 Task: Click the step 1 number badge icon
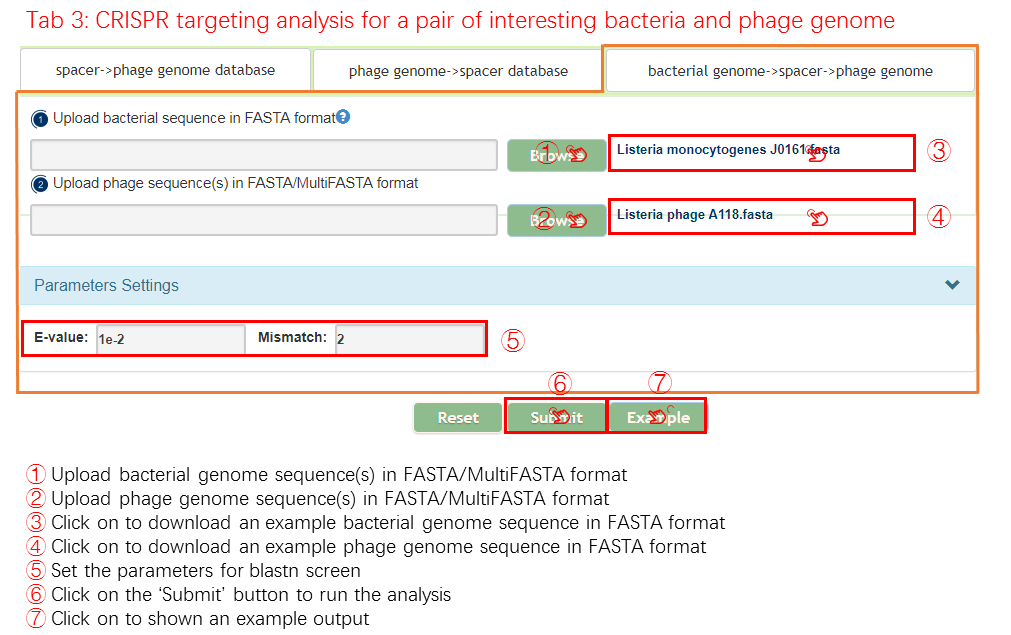tap(40, 119)
